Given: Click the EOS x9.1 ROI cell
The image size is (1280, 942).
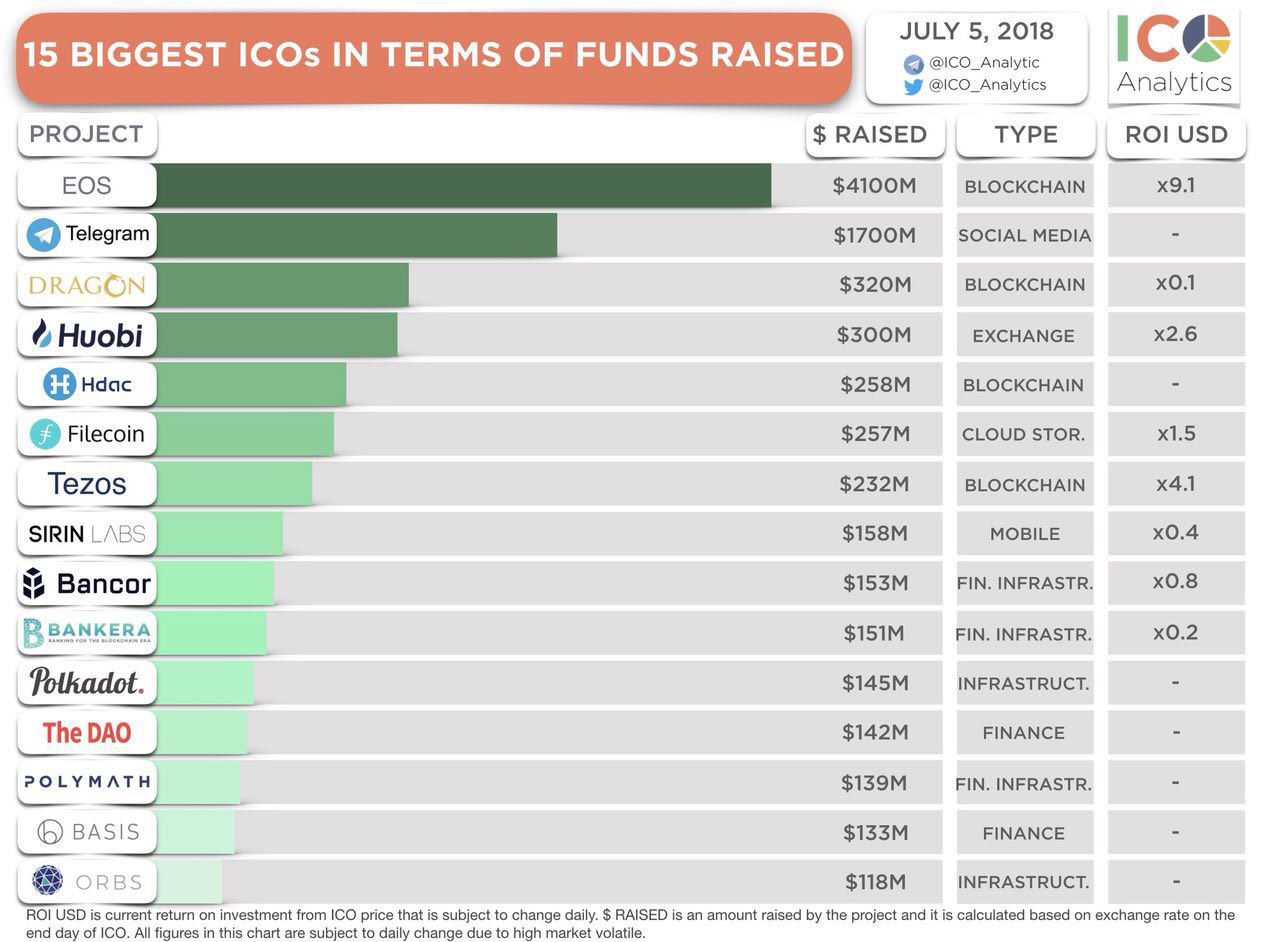Looking at the screenshot, I should coord(1176,185).
